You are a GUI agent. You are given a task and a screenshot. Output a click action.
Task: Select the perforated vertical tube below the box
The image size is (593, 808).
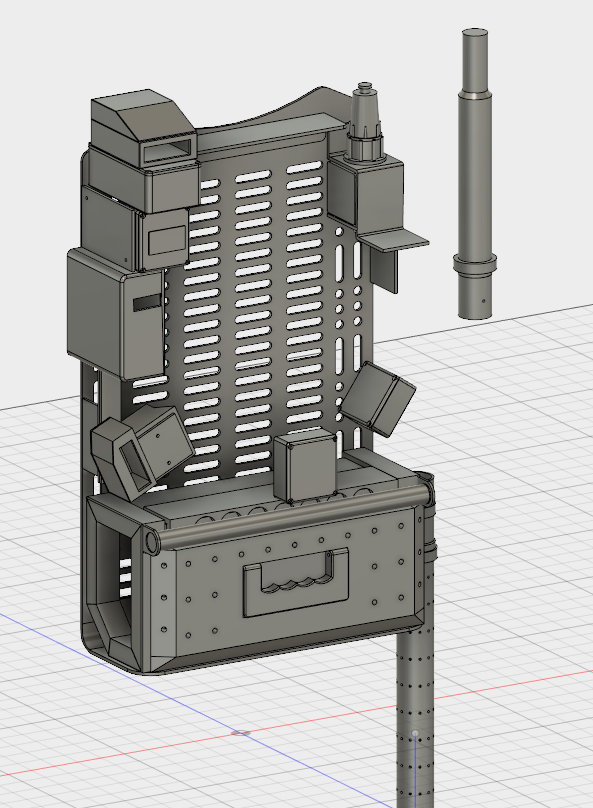coord(415,711)
